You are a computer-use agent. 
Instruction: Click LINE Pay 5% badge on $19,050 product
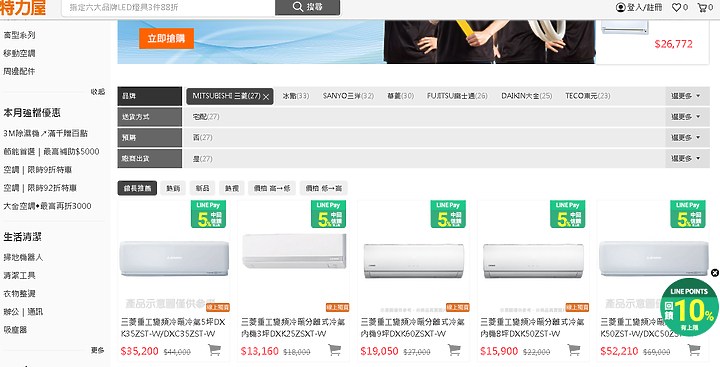(x=448, y=214)
